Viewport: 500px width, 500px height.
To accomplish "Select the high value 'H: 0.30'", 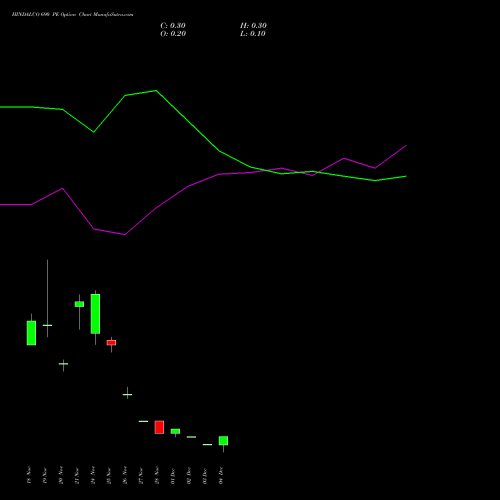I will (253, 26).
